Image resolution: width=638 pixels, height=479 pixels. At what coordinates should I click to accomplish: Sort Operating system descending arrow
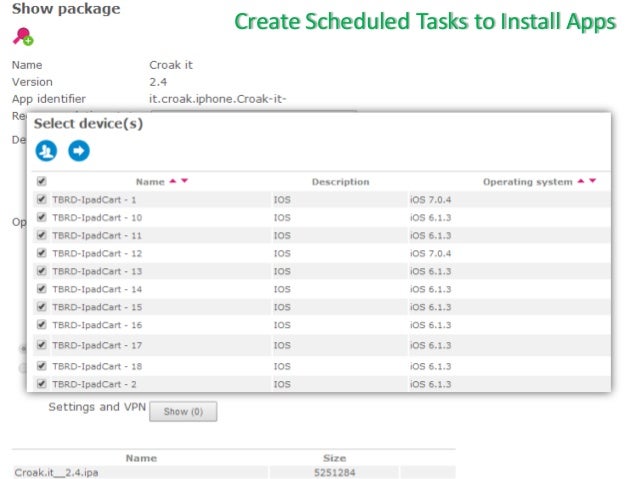593,181
